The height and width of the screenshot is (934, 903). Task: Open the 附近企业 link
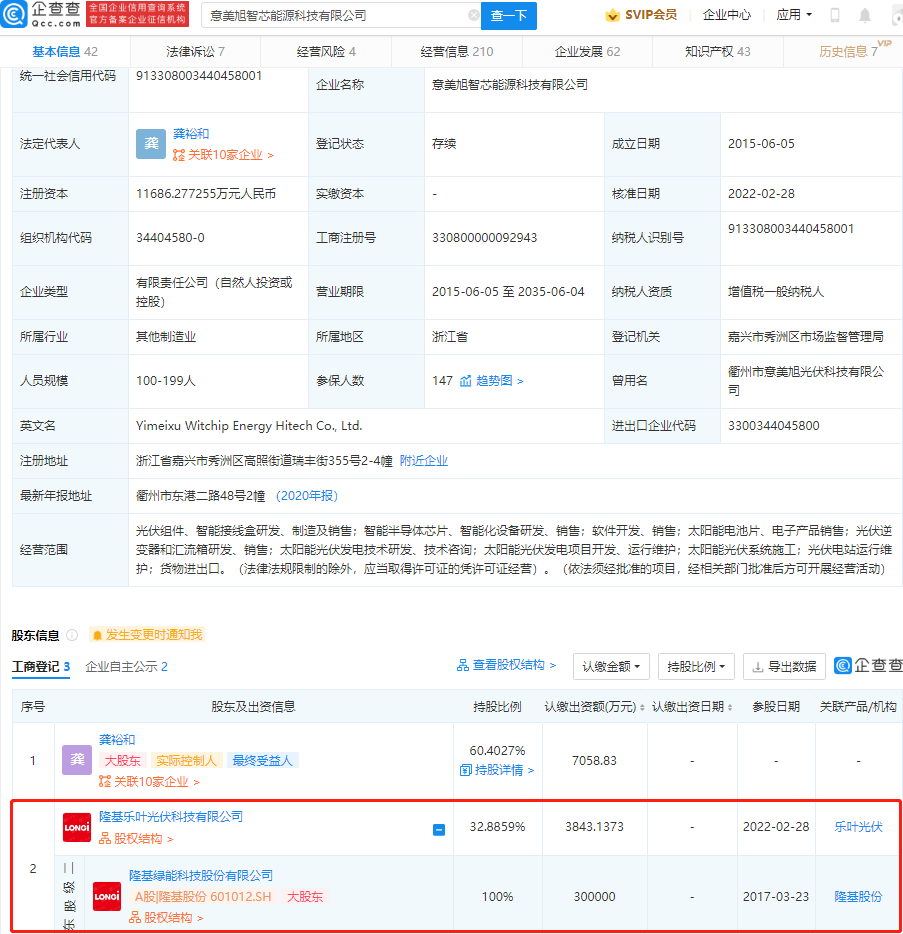point(424,460)
